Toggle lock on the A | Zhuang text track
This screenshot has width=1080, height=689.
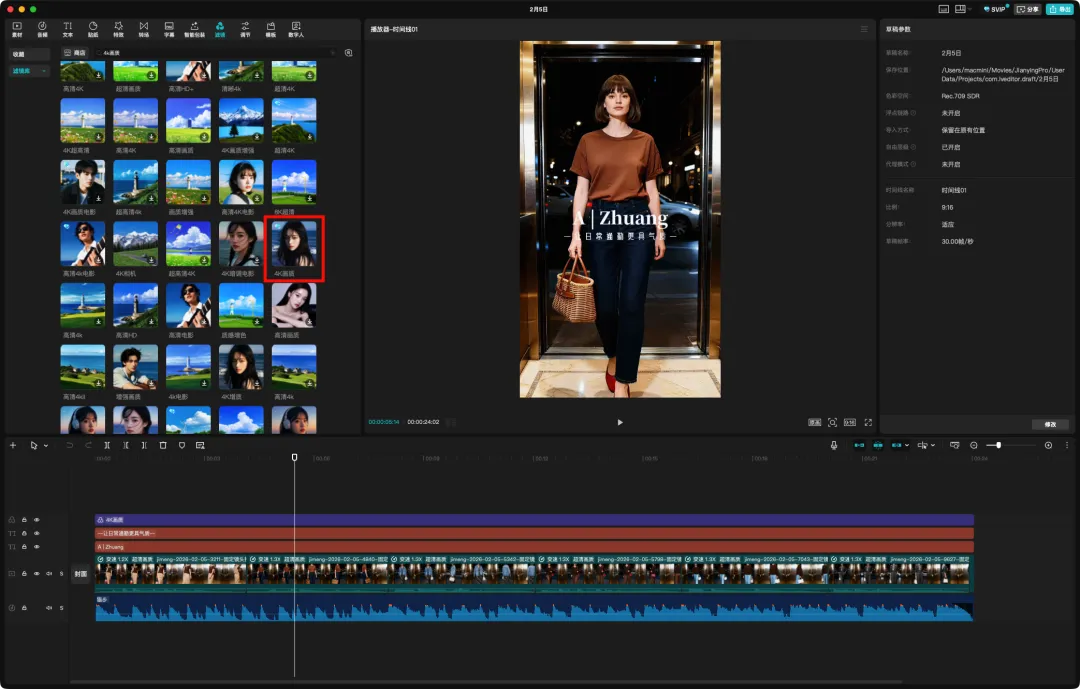pos(24,547)
